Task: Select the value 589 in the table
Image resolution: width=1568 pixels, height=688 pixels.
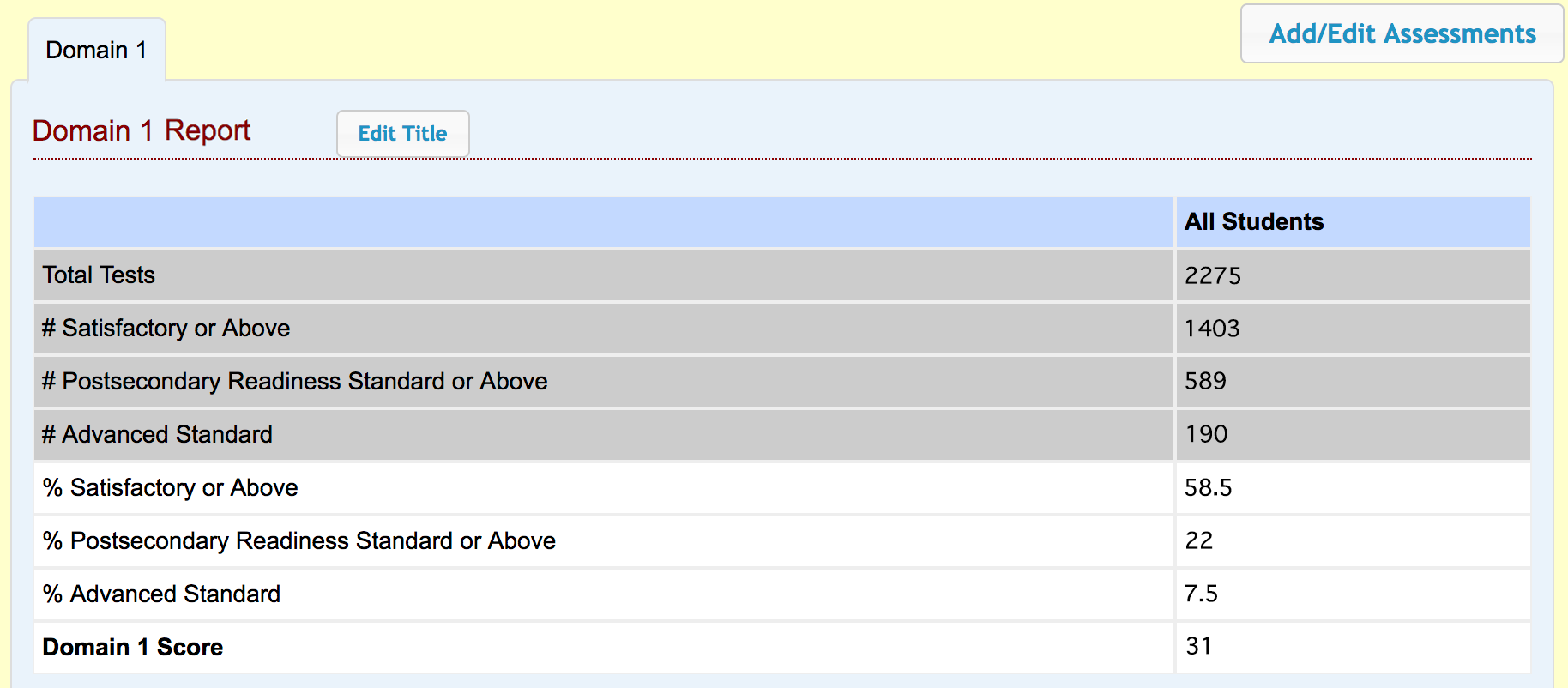Action: pyautogui.click(x=1205, y=382)
